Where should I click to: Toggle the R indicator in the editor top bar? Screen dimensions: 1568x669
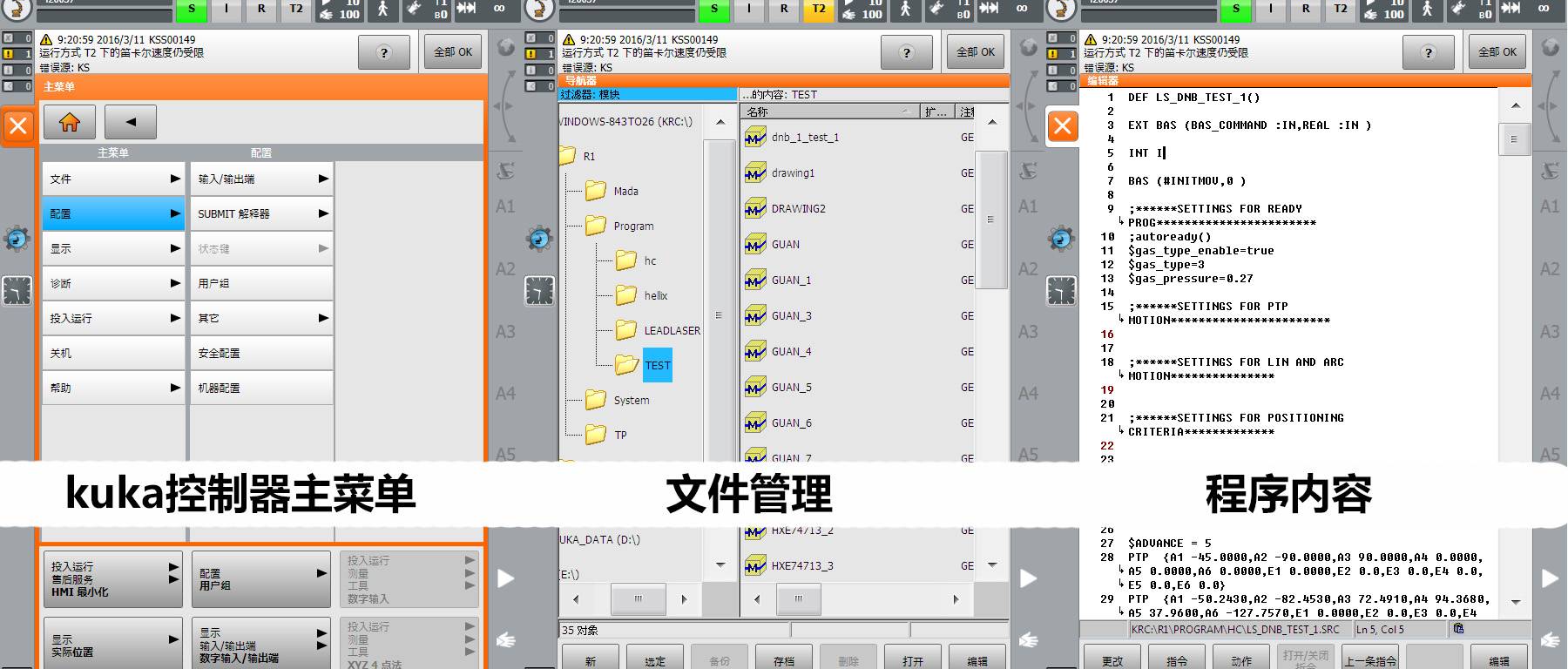[x=1306, y=10]
